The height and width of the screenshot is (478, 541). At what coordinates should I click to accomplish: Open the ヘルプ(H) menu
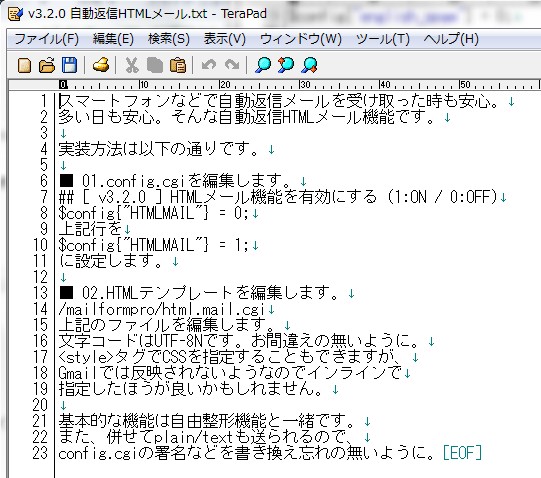click(451, 39)
